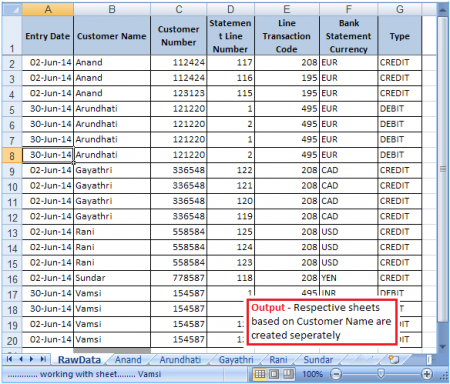
Task: Click the Type header cell
Action: click(x=400, y=35)
